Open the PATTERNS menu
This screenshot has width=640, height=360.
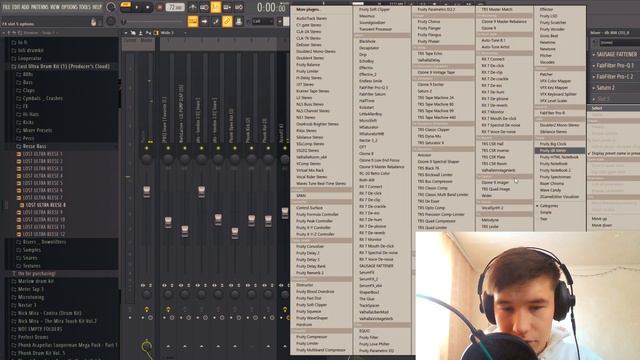point(40,7)
